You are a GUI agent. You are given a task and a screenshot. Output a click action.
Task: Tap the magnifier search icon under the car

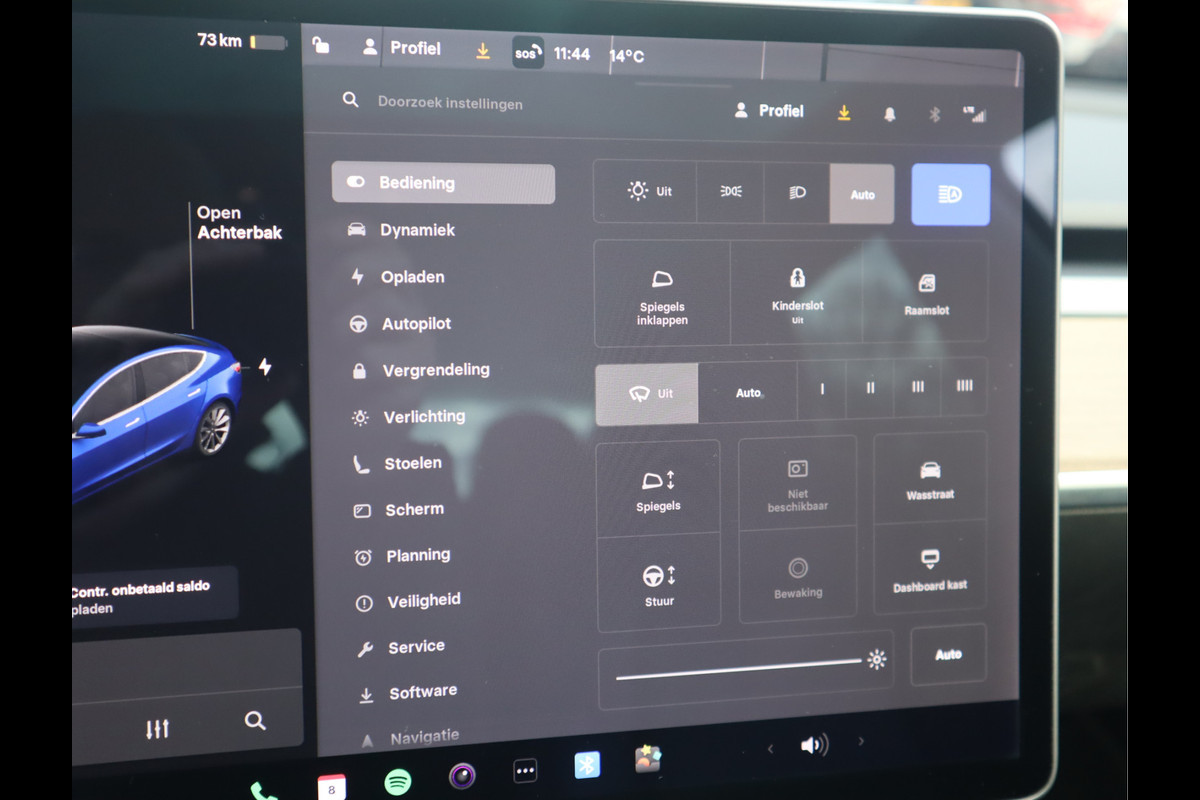click(255, 721)
